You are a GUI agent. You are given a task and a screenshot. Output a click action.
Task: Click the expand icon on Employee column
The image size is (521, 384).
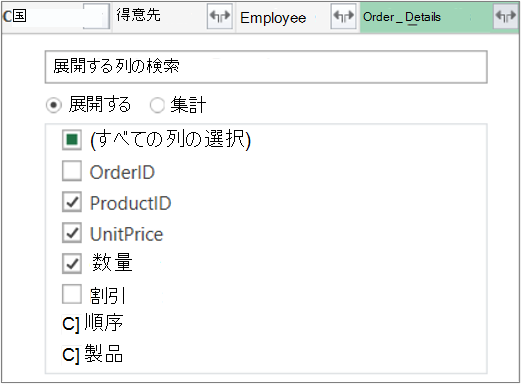click(343, 16)
